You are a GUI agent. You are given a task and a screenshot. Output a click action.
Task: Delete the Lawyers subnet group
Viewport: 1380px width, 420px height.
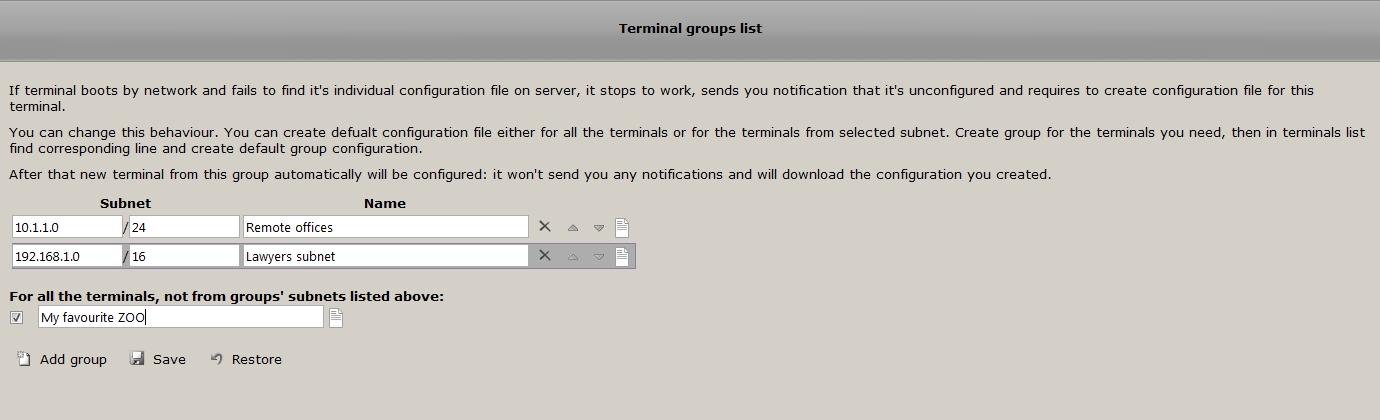[545, 256]
